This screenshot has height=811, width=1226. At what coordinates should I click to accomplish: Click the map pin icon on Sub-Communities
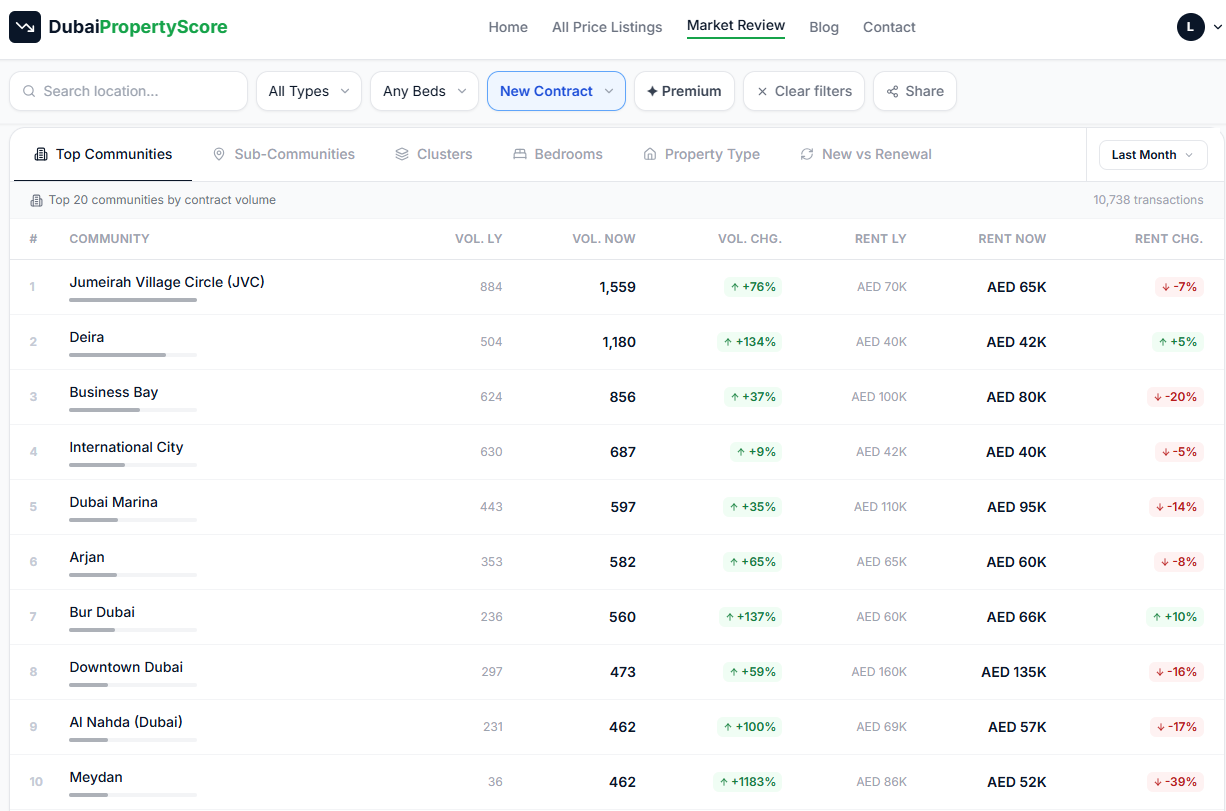[x=219, y=154]
